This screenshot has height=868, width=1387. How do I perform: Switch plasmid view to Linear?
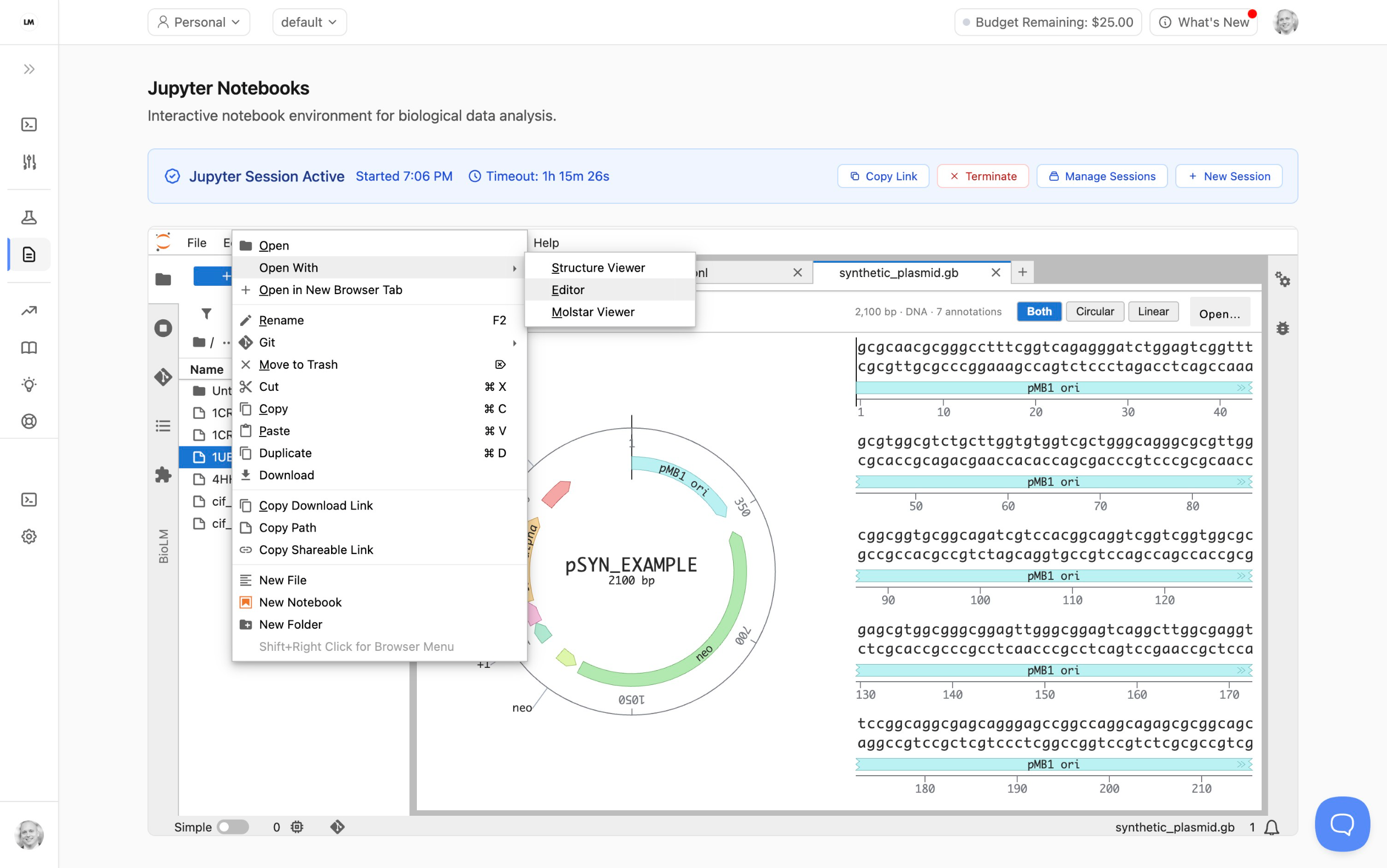(x=1153, y=312)
